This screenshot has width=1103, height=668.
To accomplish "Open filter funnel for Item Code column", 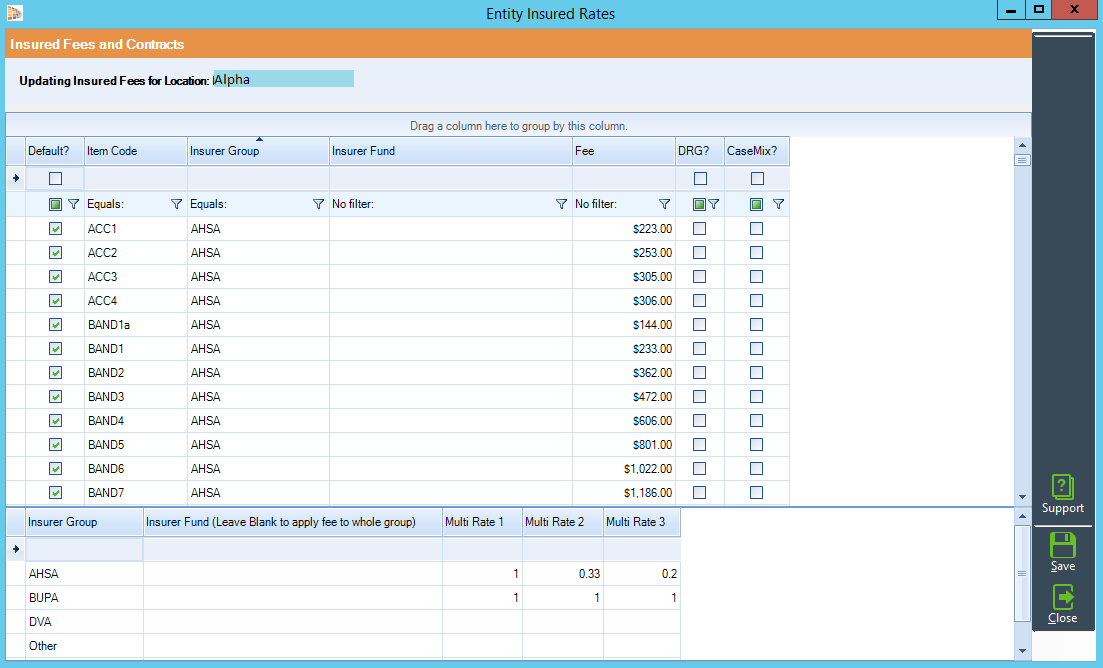I will 177,204.
